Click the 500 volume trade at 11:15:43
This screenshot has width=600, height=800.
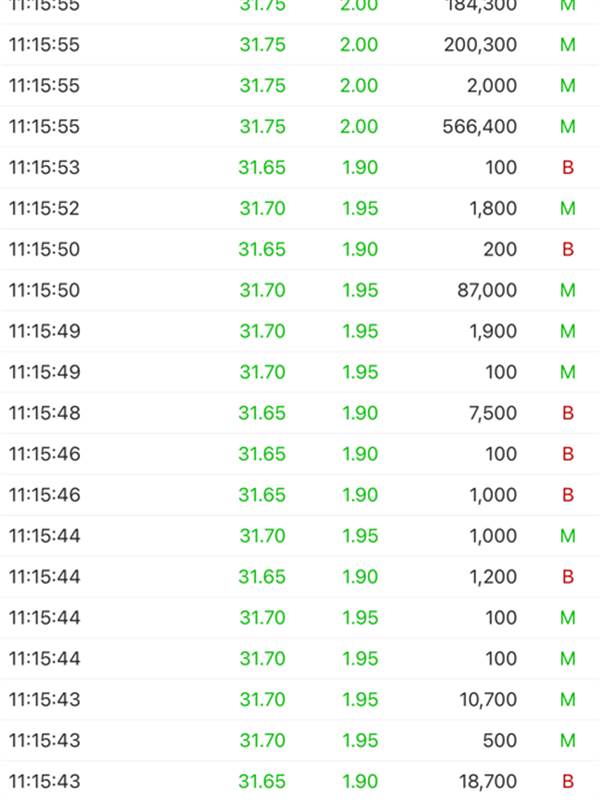pyautogui.click(x=300, y=740)
